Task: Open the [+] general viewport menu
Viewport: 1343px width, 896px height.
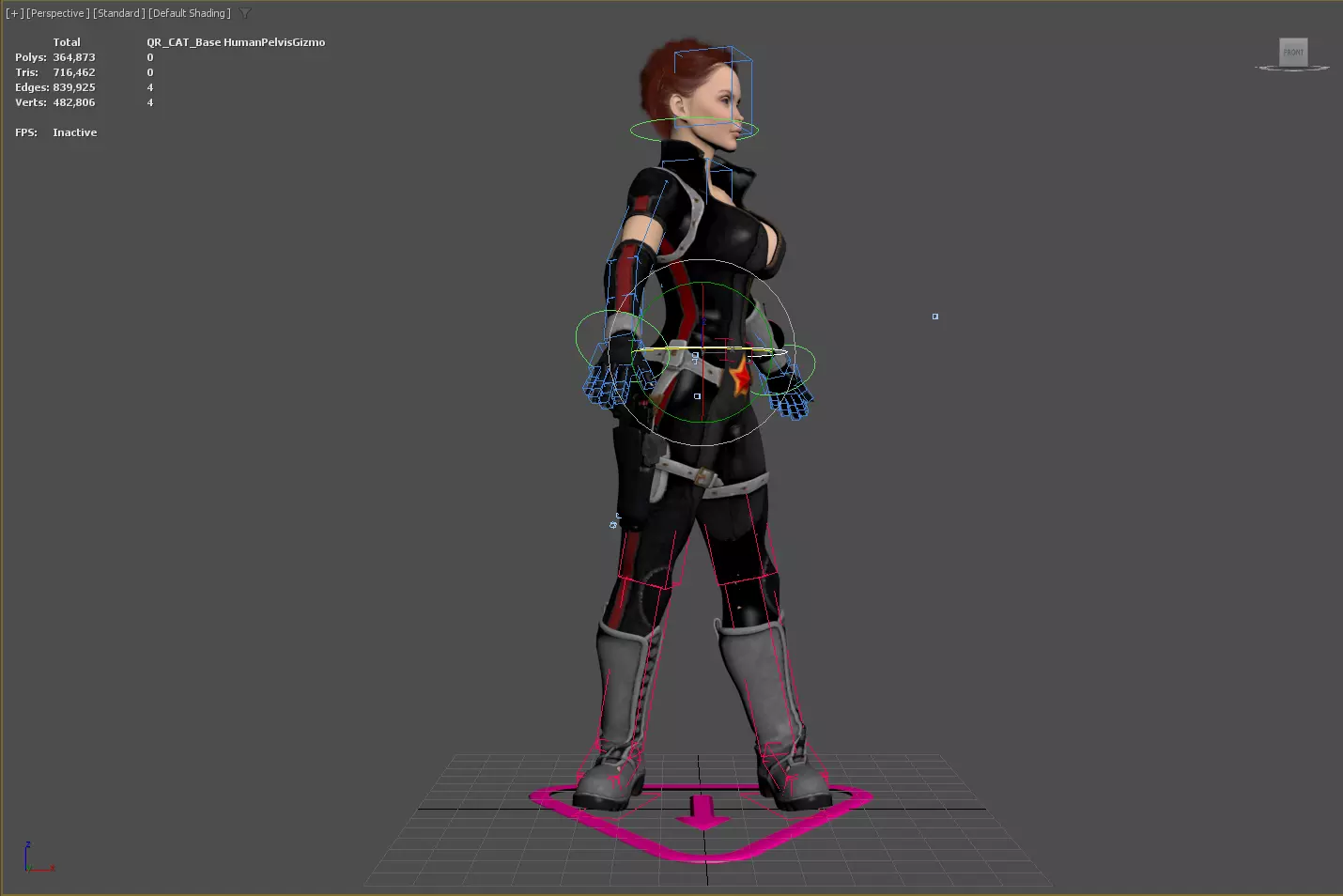Action: coord(14,13)
